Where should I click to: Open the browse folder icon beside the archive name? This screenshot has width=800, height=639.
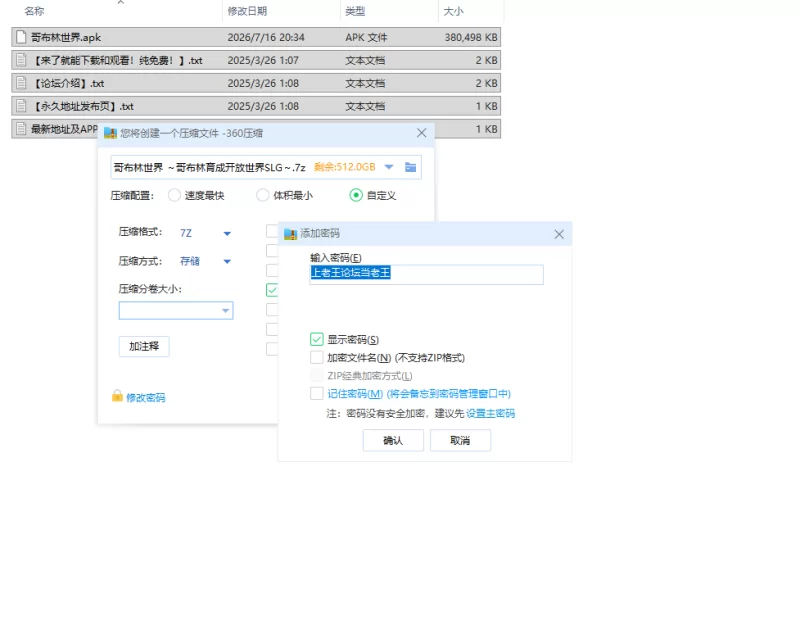click(410, 167)
